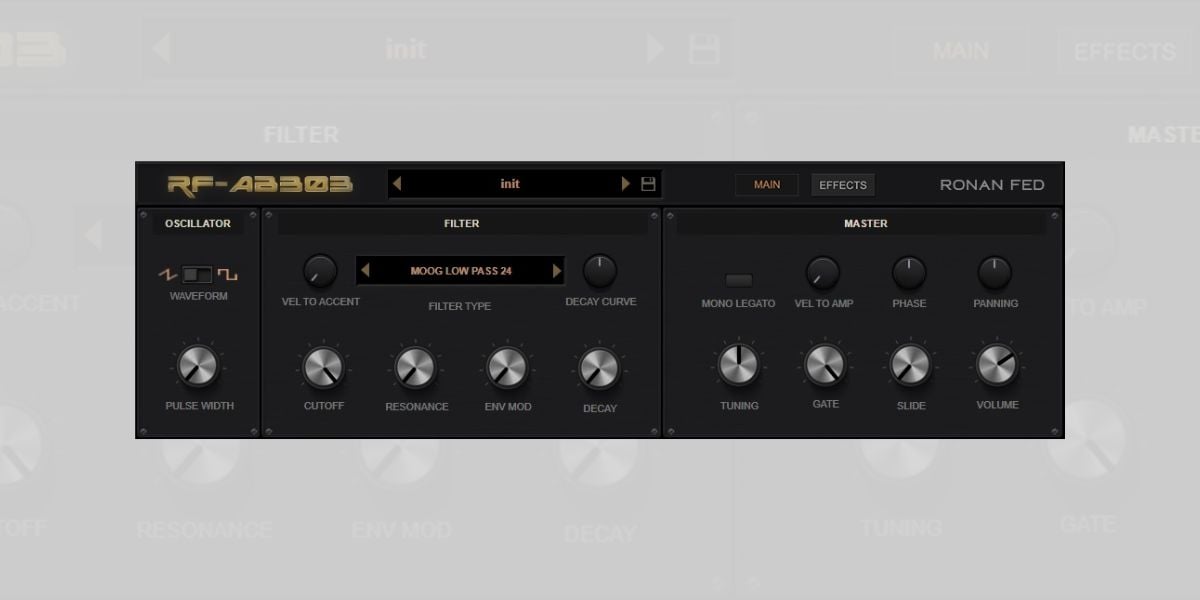Click the Ronan Fed brand link

point(992,185)
